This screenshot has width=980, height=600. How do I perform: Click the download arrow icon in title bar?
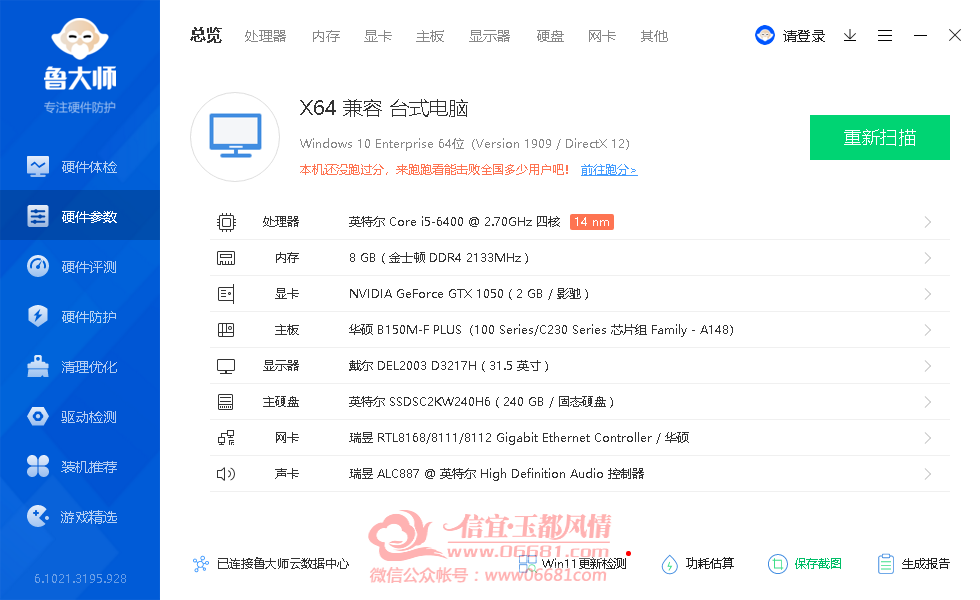click(850, 36)
